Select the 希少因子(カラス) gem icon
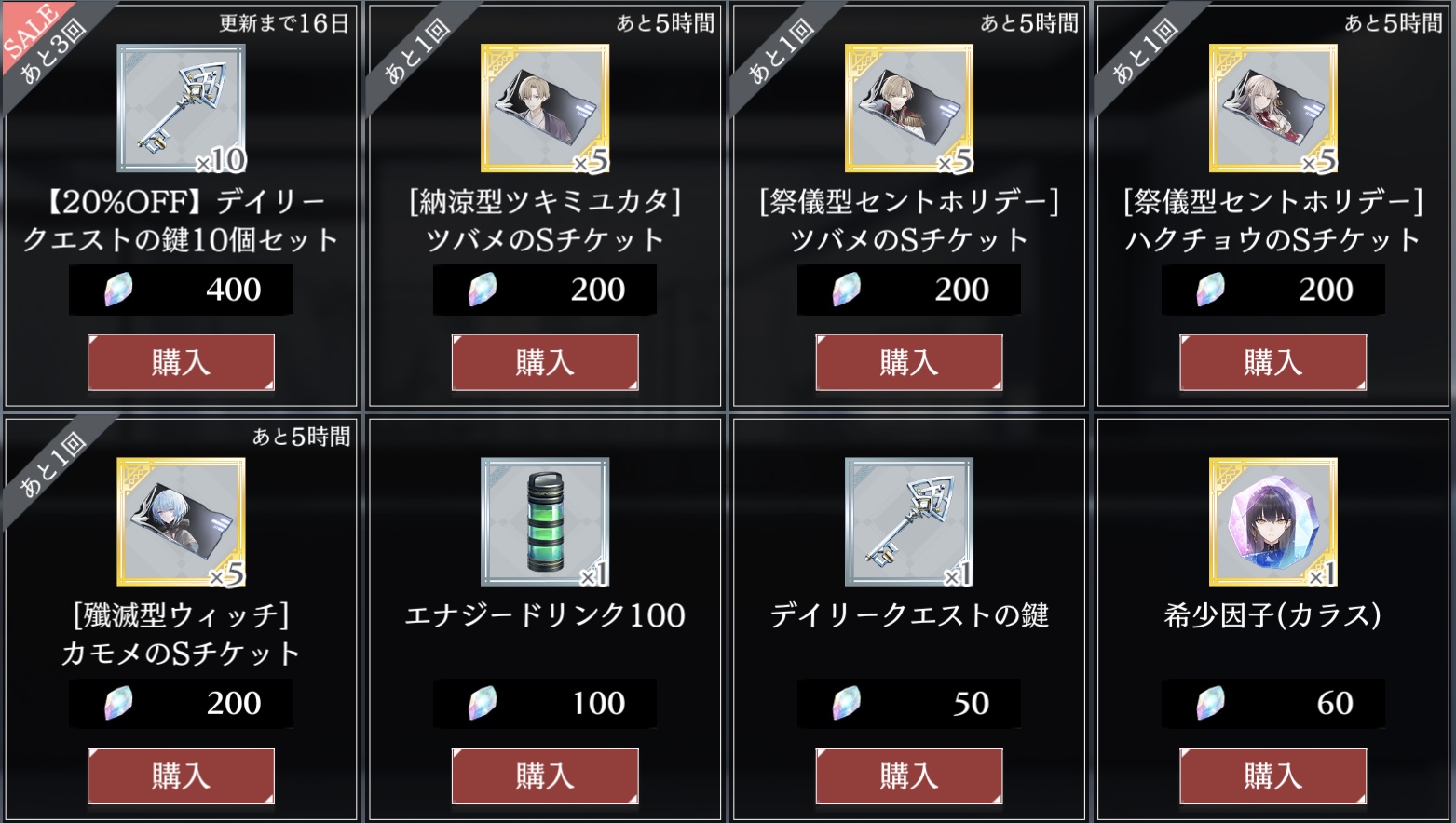 tap(1273, 521)
